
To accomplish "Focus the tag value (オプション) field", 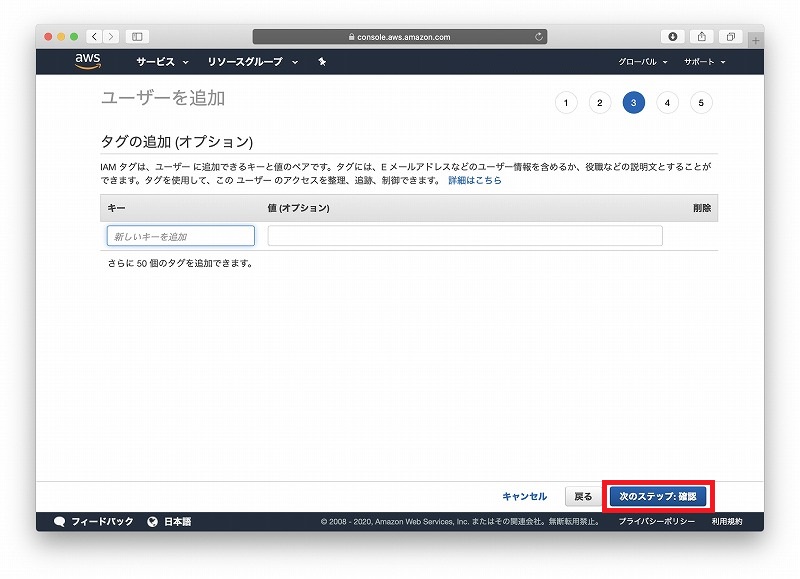I will click(465, 236).
